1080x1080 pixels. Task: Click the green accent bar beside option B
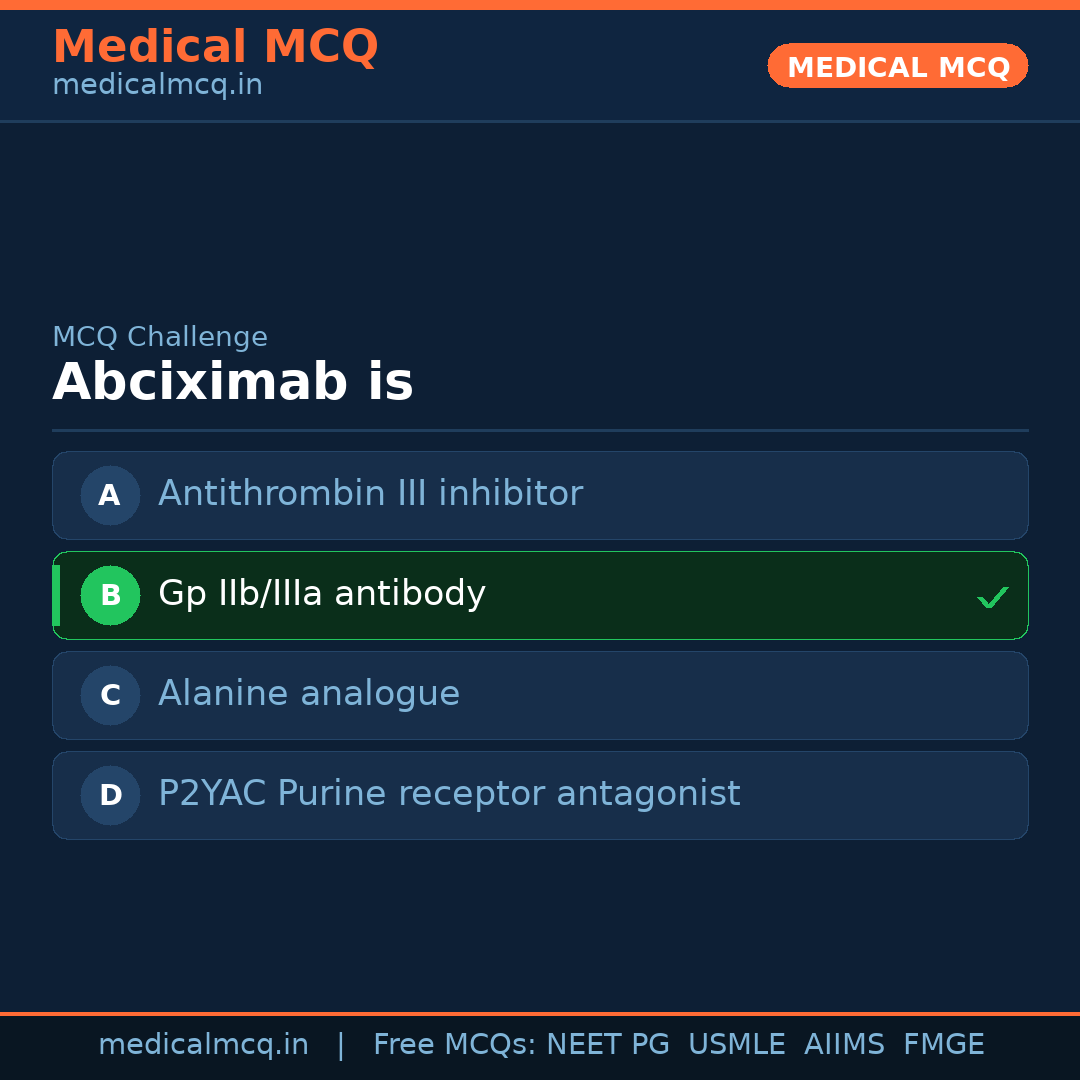[55, 595]
